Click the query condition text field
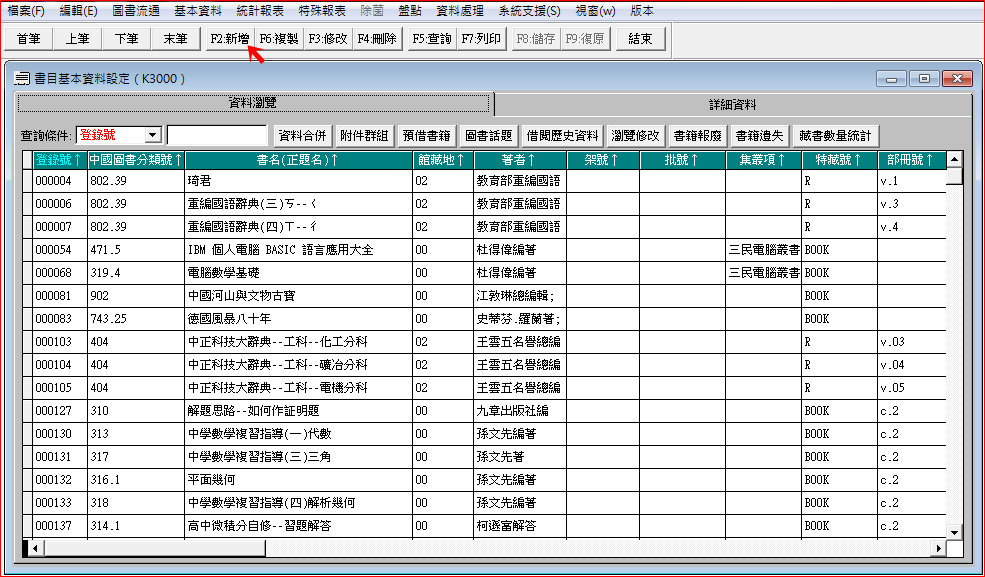 tap(217, 135)
